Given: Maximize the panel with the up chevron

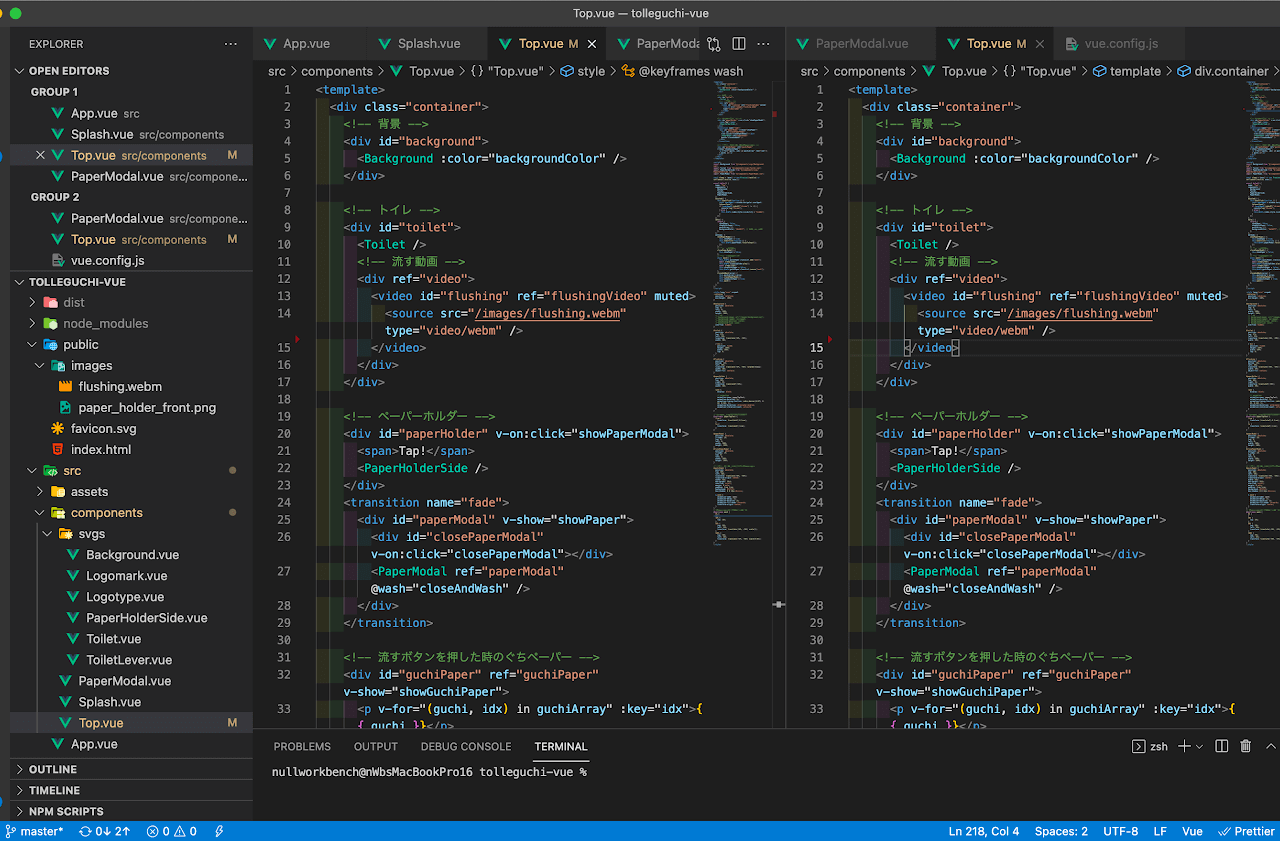Looking at the screenshot, I should coord(1270,746).
